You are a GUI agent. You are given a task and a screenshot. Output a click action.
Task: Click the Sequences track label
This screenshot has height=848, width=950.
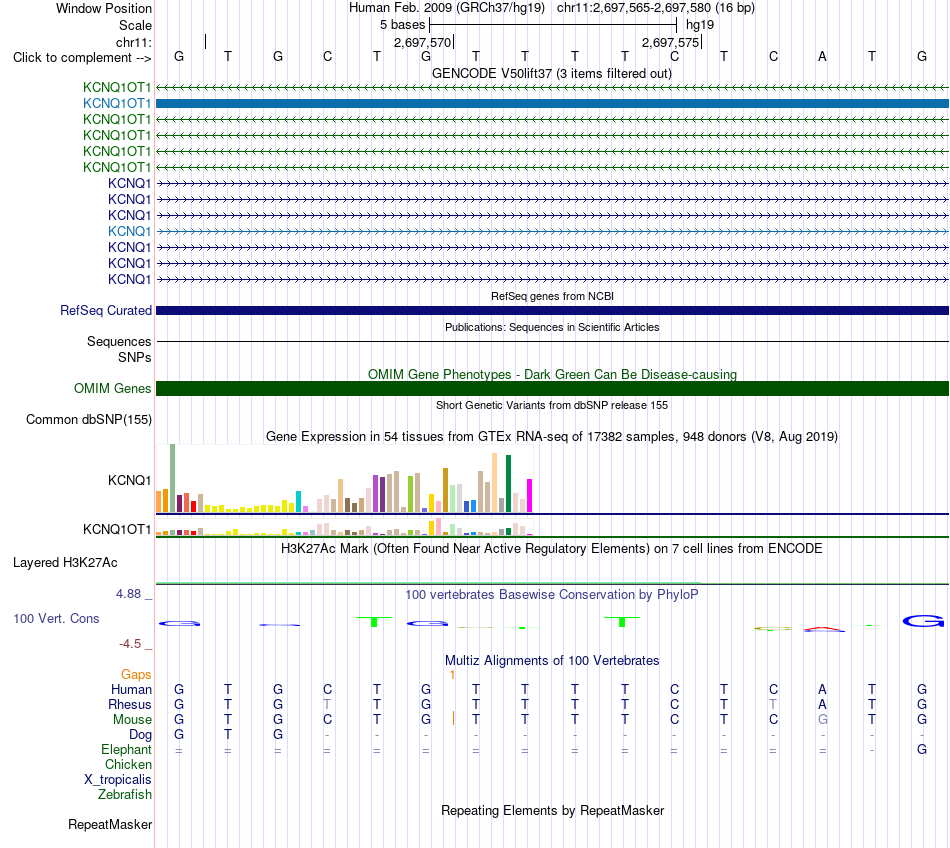[x=119, y=342]
